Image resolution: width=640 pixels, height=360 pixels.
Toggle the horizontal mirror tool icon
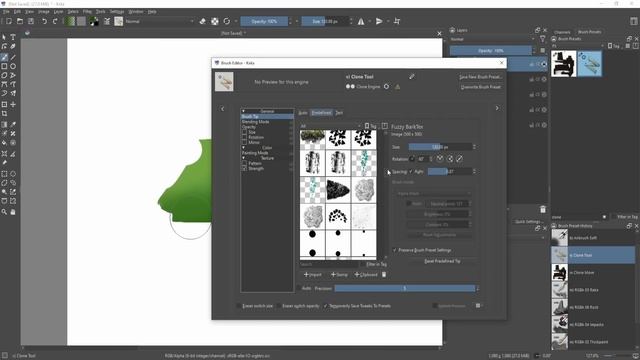(x=361, y=21)
